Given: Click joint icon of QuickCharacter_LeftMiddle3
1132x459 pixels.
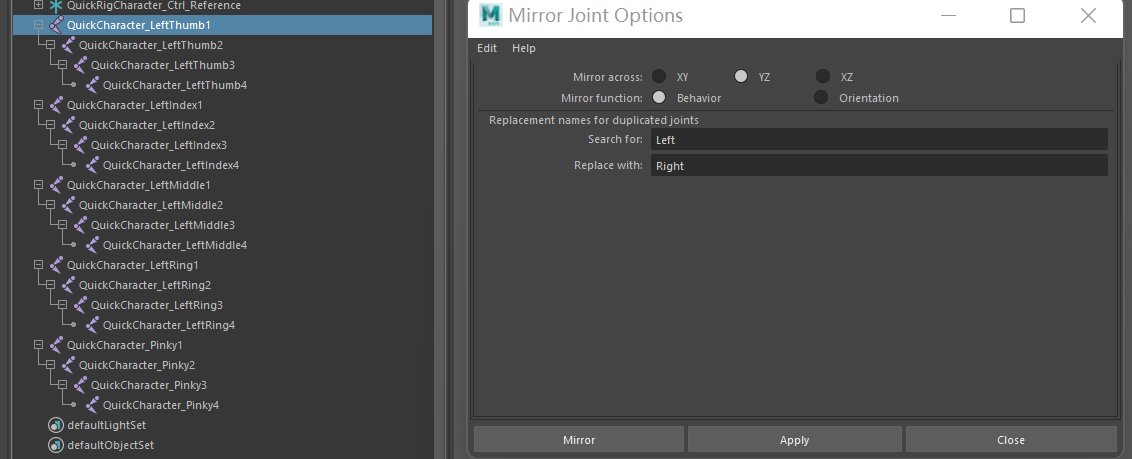Looking at the screenshot, I should tap(80, 225).
